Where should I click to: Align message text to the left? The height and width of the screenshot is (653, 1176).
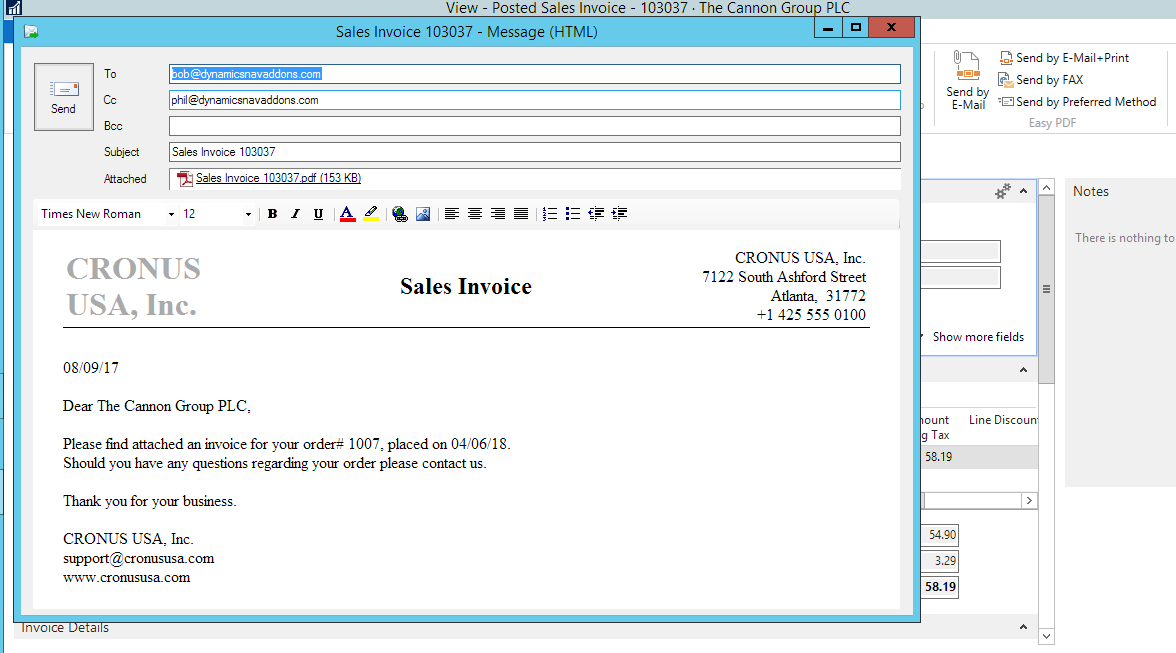(452, 214)
